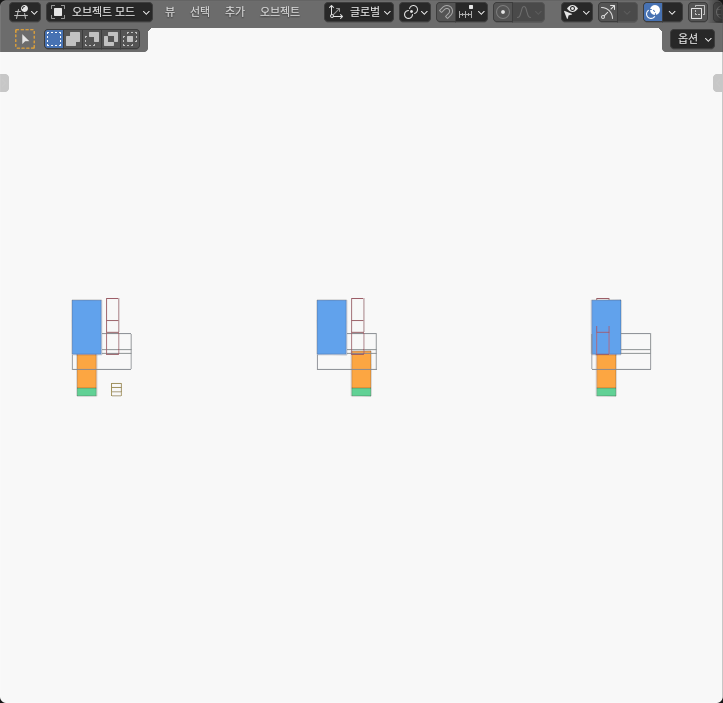Expand the right sidebar handle

click(x=718, y=83)
